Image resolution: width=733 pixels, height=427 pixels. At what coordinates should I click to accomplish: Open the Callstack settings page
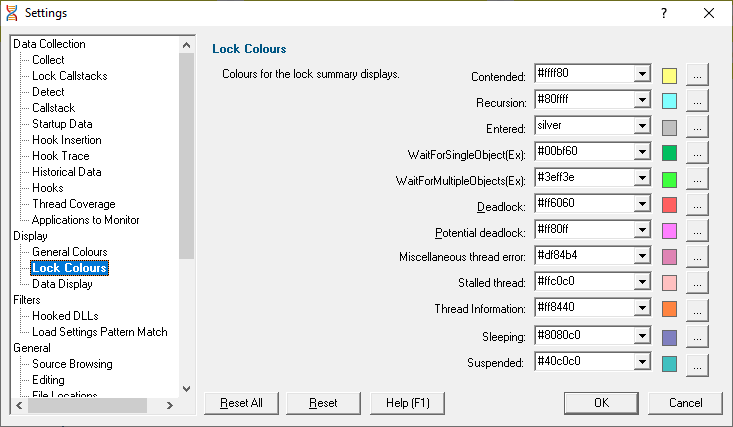(x=53, y=108)
